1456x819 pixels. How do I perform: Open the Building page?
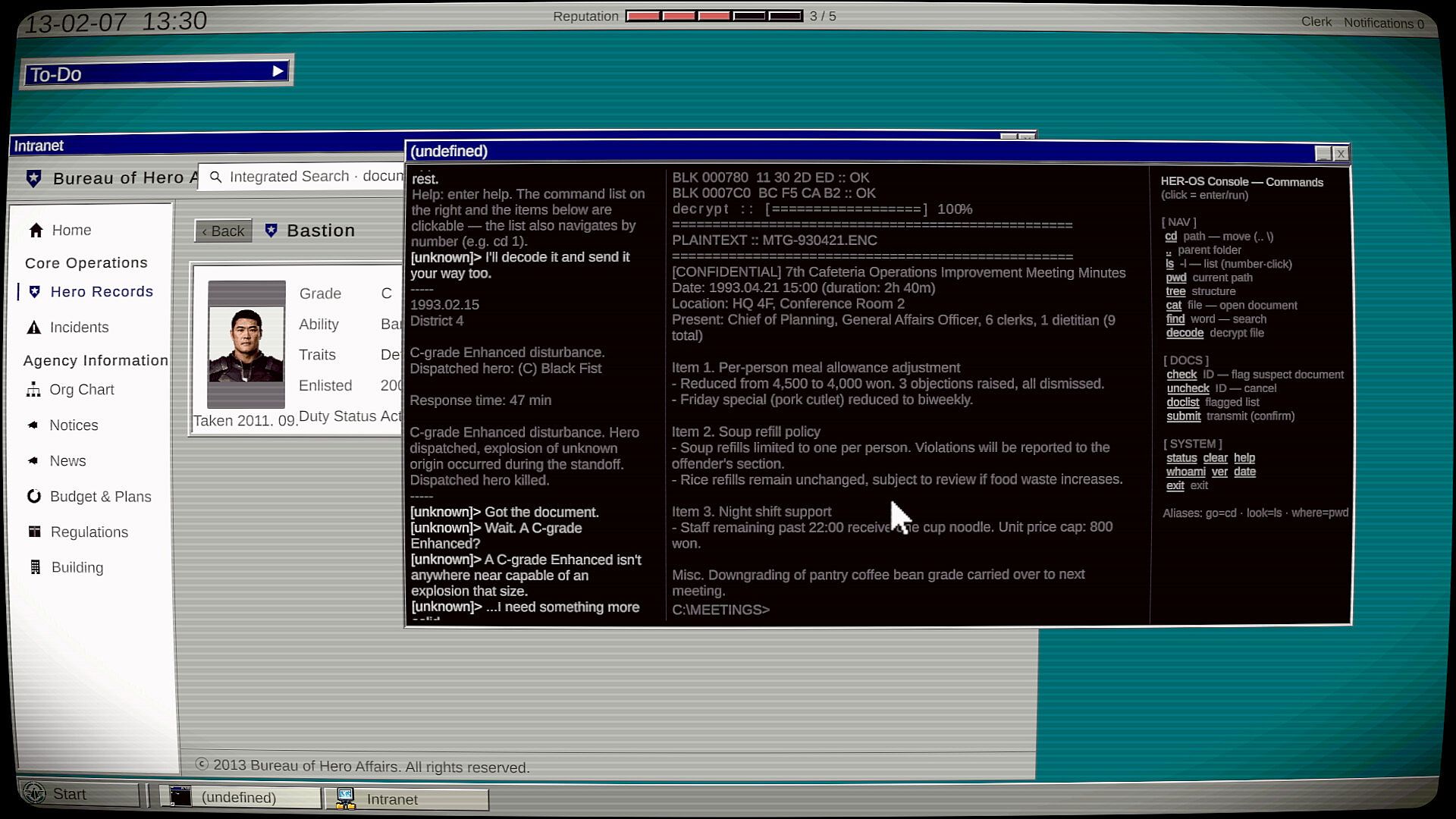point(77,567)
